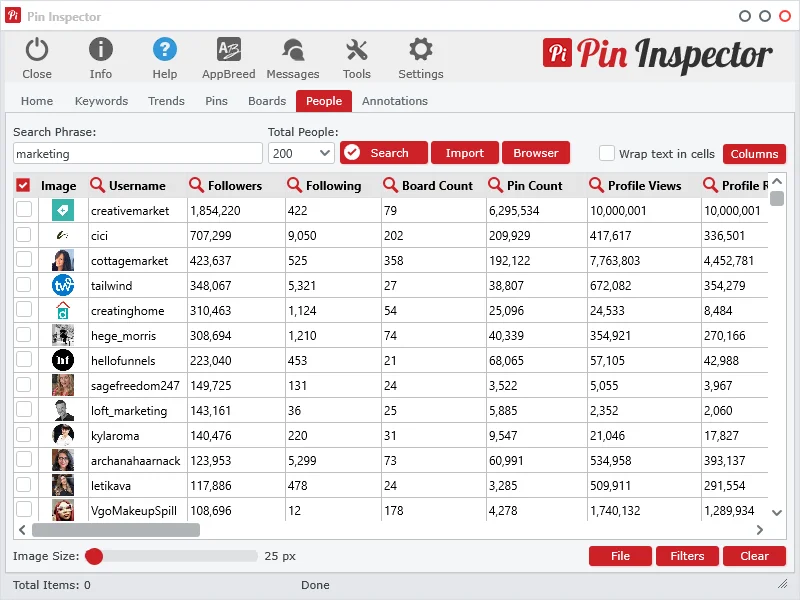Check the hege_morris row checkbox

coord(23,334)
